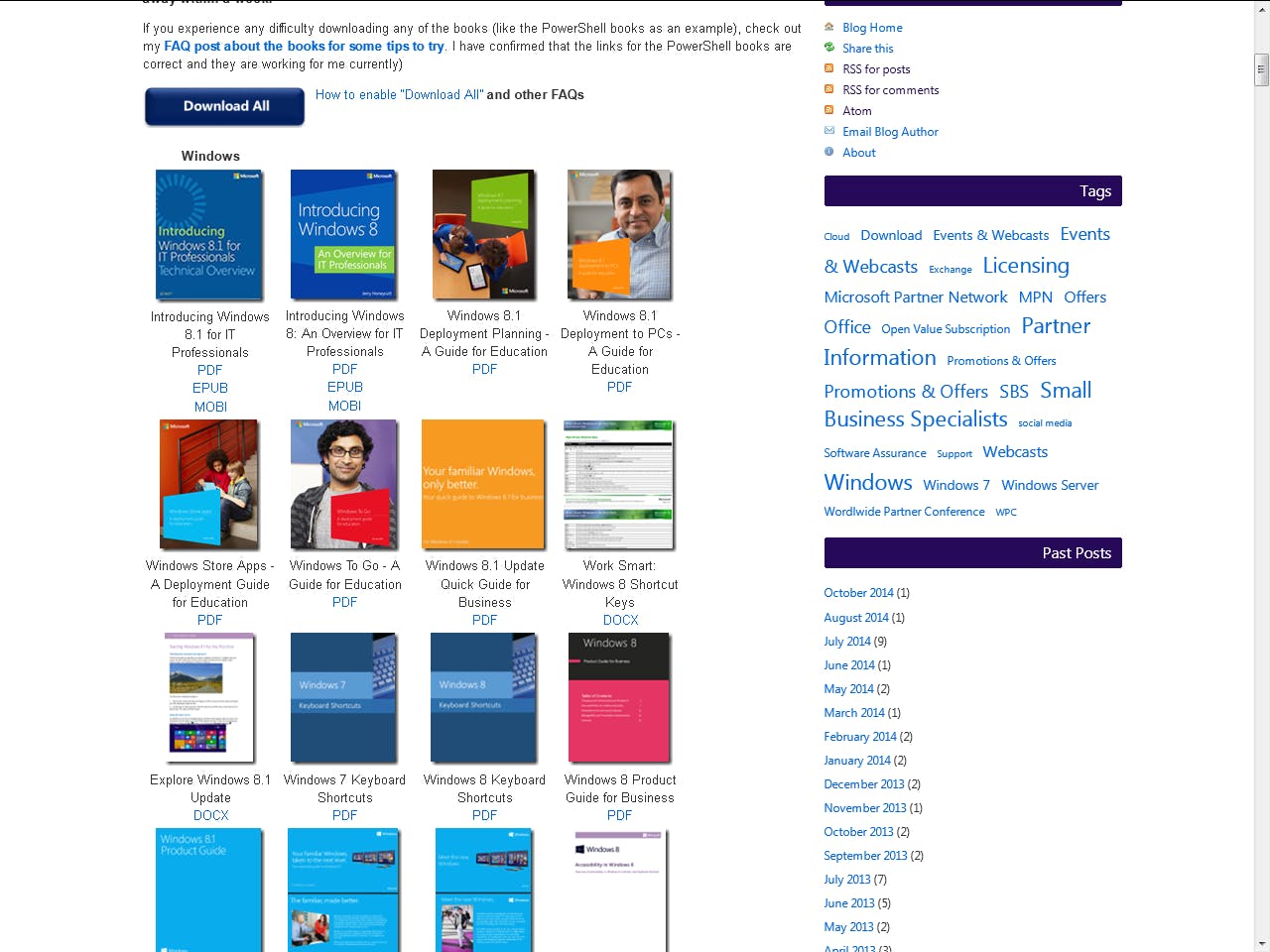
Task: Download PDF of Windows 8.1 Deployment to PCs
Action: click(x=619, y=388)
